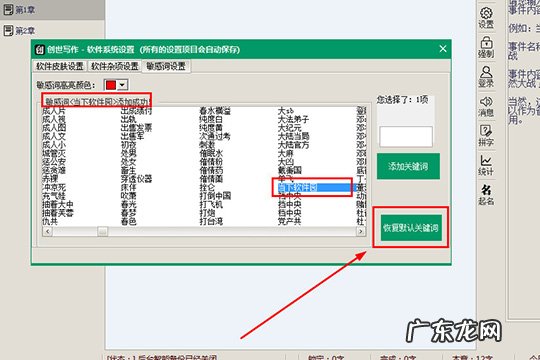Select 处男 in the word list
The width and height of the screenshot is (540, 360).
[x=128, y=153]
